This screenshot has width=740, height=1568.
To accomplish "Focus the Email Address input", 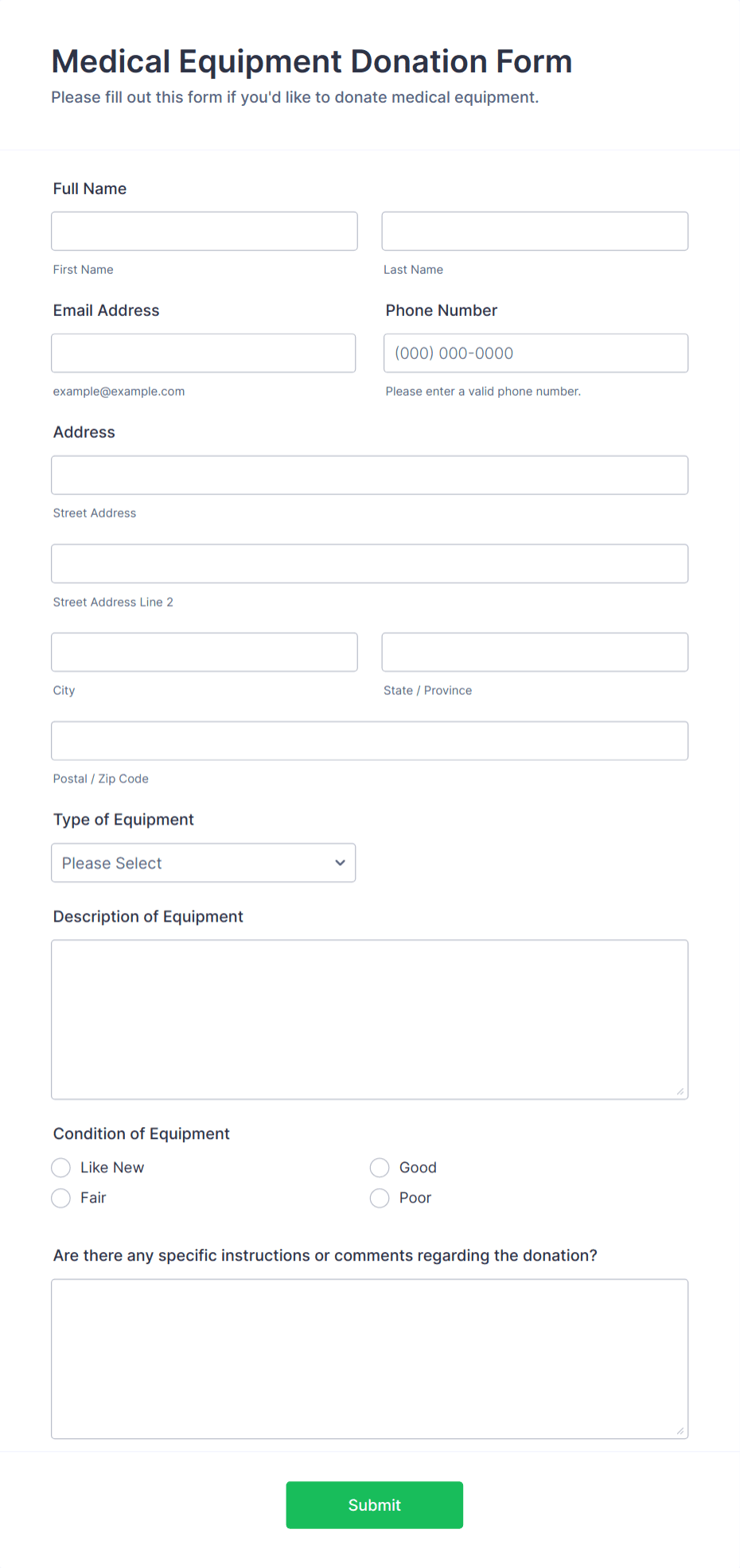I will point(203,353).
